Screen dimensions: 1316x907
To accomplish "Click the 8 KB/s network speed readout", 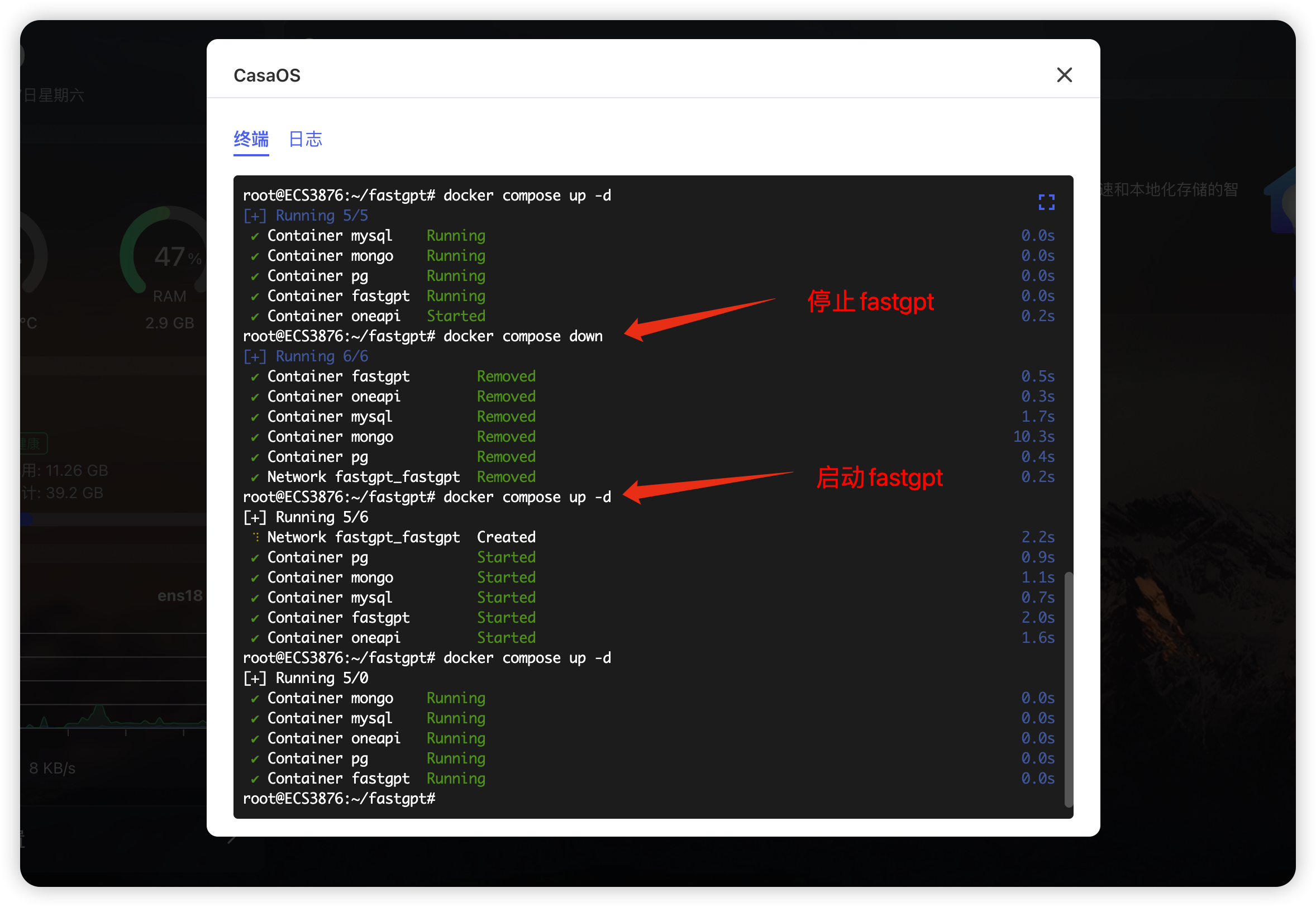I will click(x=53, y=768).
